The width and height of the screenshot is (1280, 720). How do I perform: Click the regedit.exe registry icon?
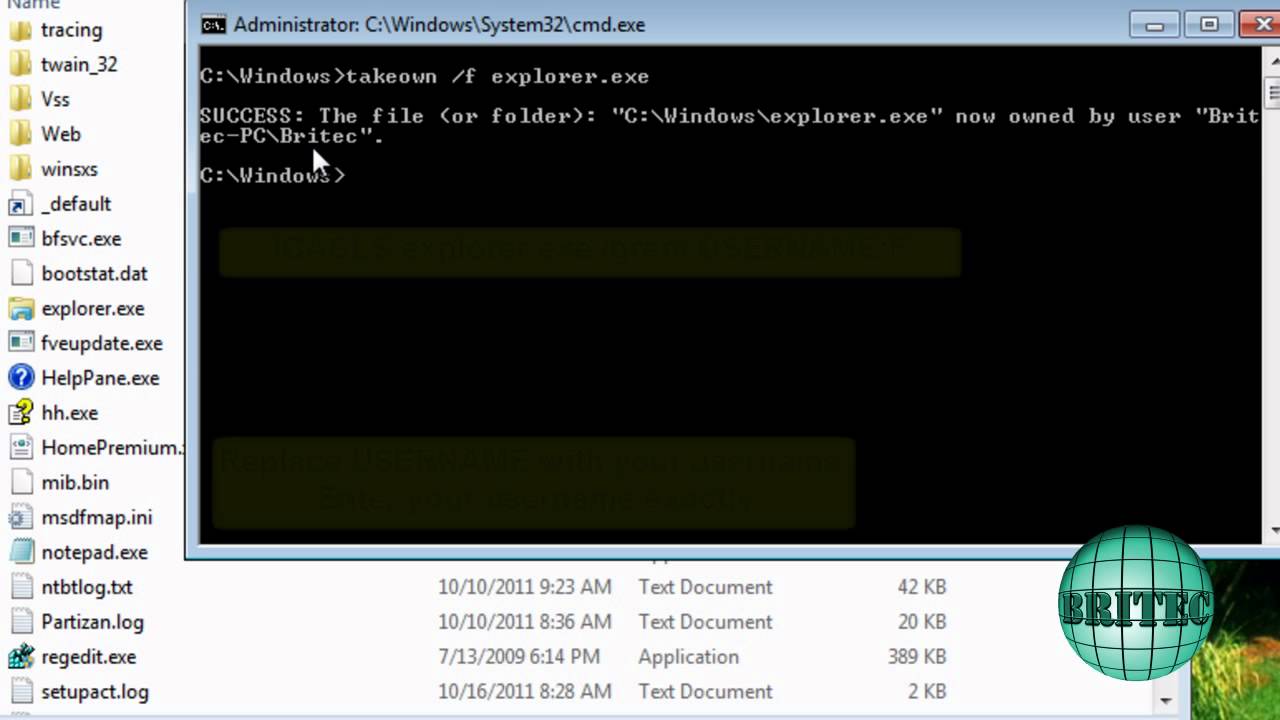(x=20, y=657)
